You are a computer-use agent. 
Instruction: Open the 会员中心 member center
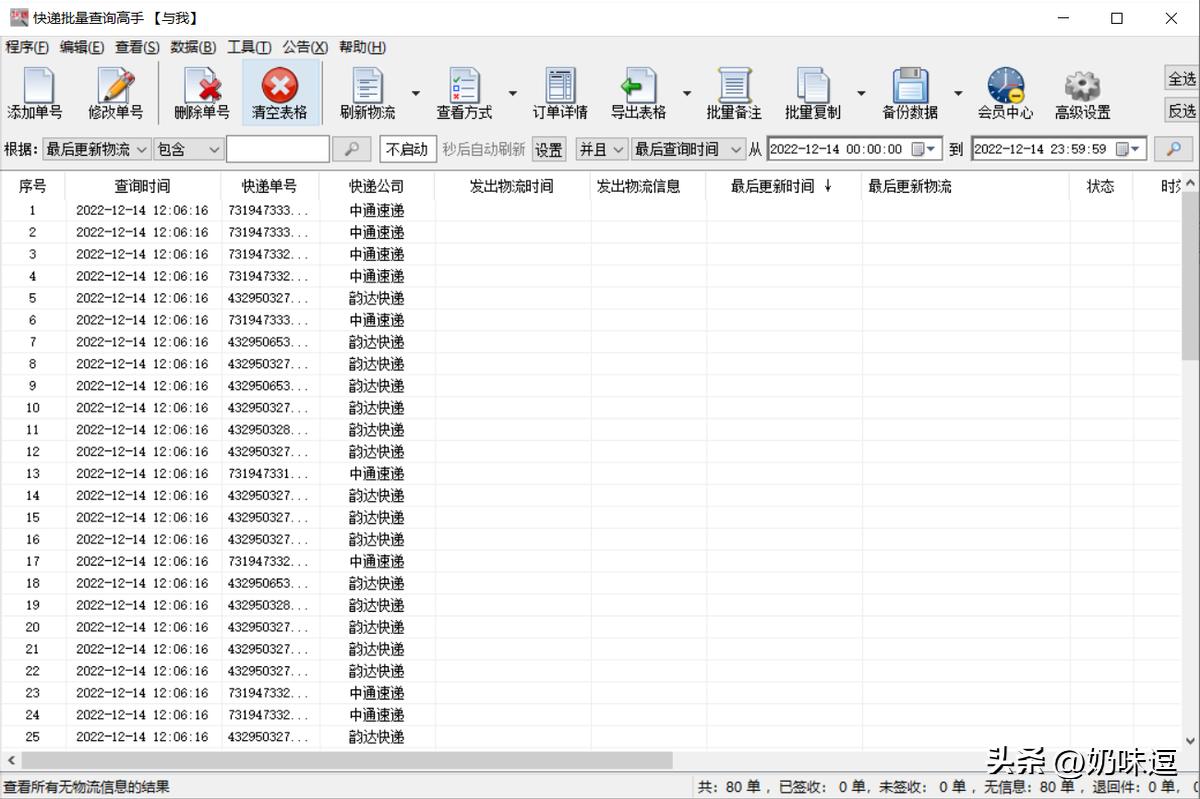pos(1007,91)
